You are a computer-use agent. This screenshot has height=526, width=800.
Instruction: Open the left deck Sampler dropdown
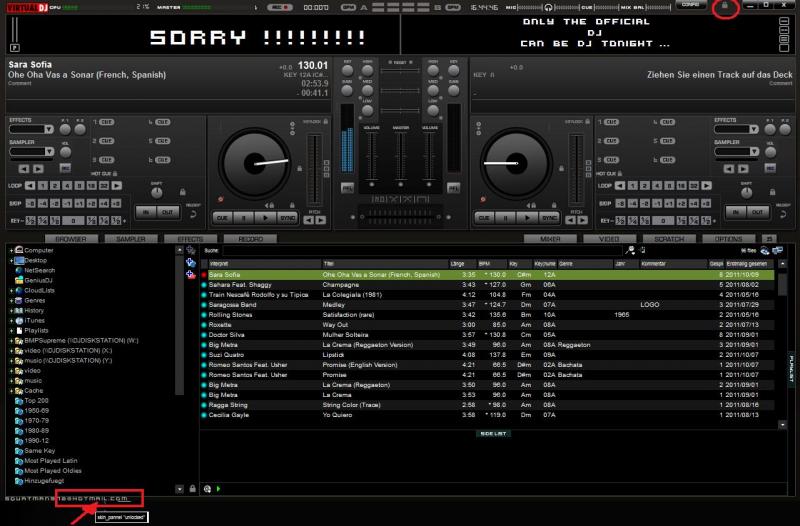pos(31,152)
